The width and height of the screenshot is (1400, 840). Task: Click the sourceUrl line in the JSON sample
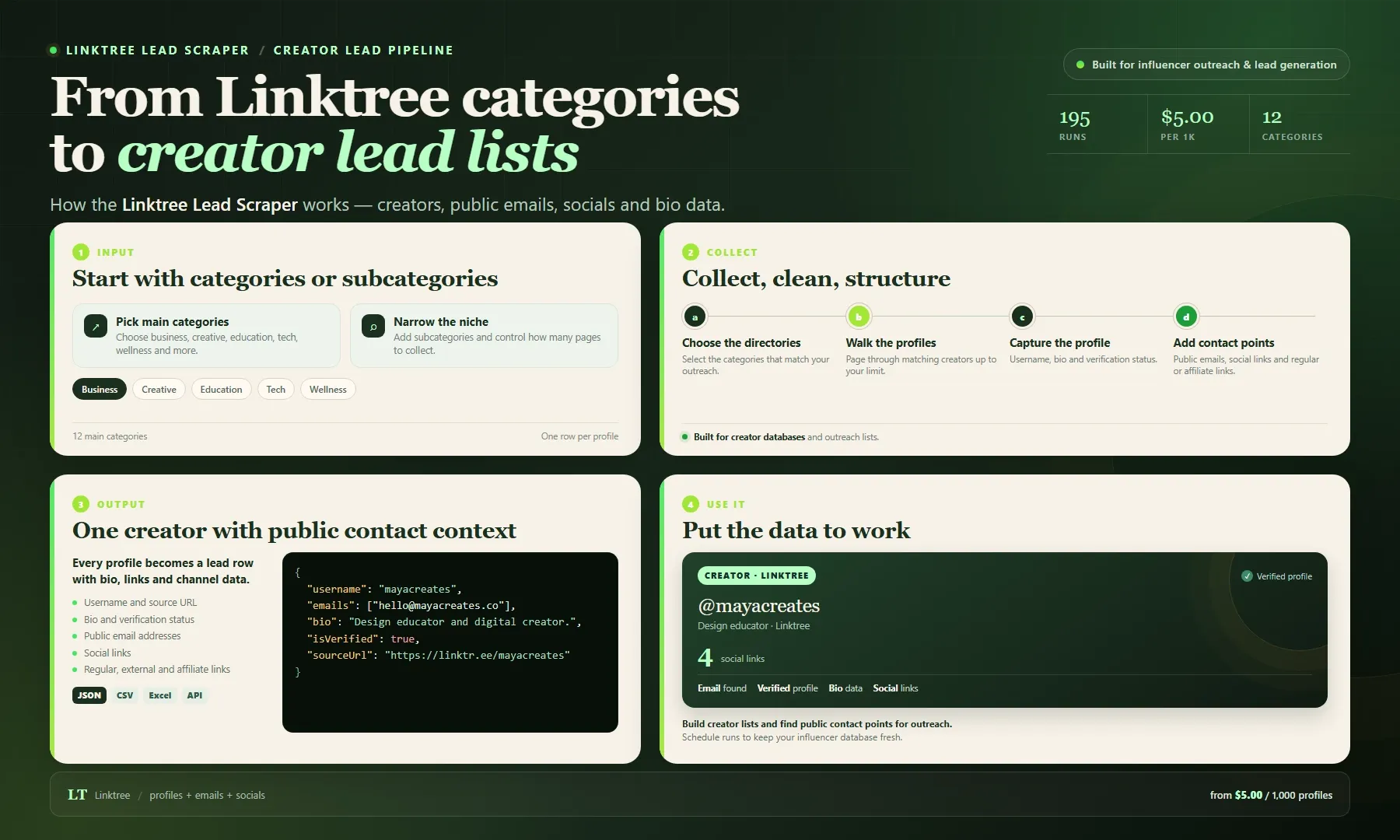tap(439, 656)
